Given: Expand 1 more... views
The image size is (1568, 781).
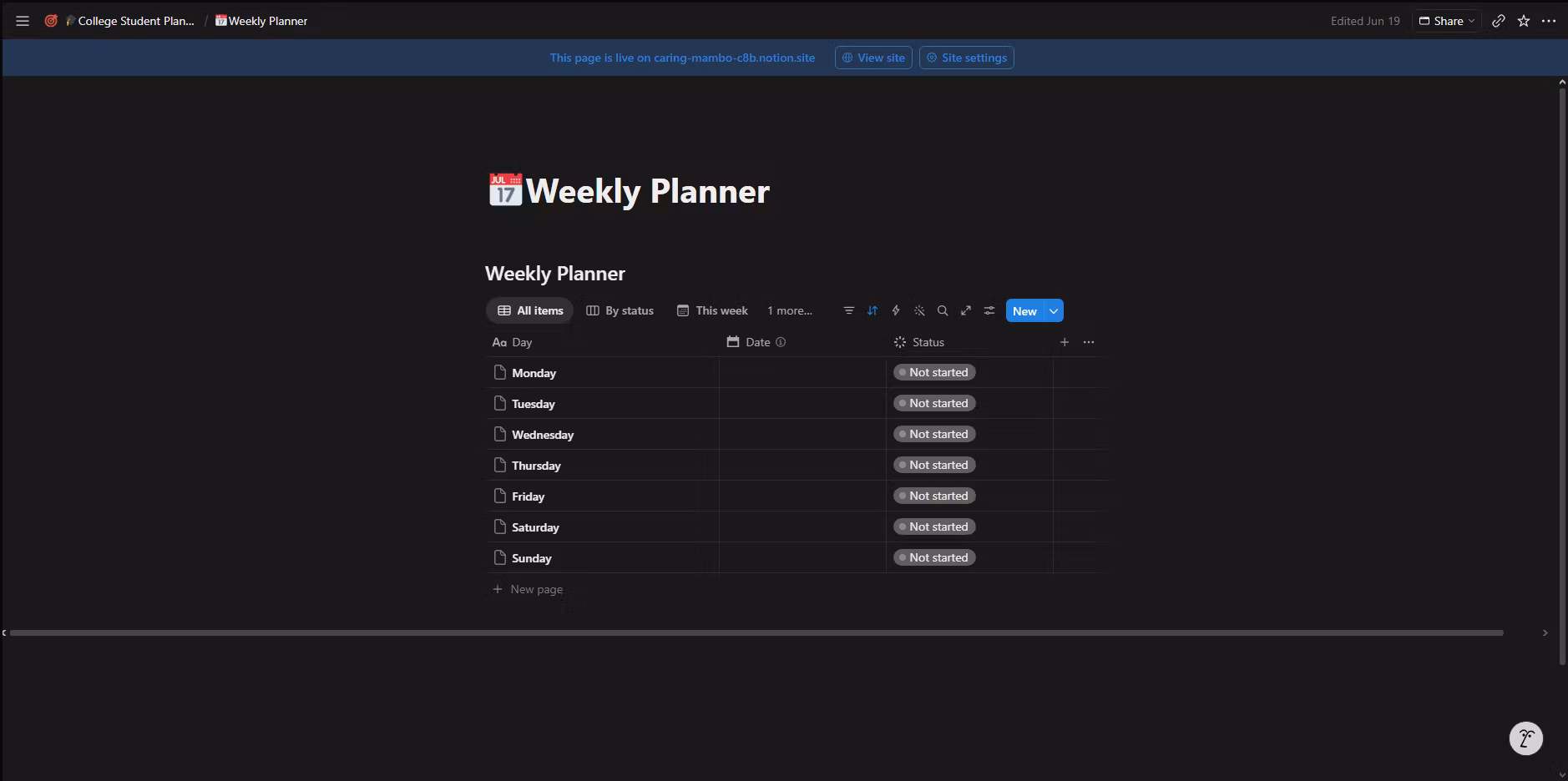Looking at the screenshot, I should (x=790, y=310).
